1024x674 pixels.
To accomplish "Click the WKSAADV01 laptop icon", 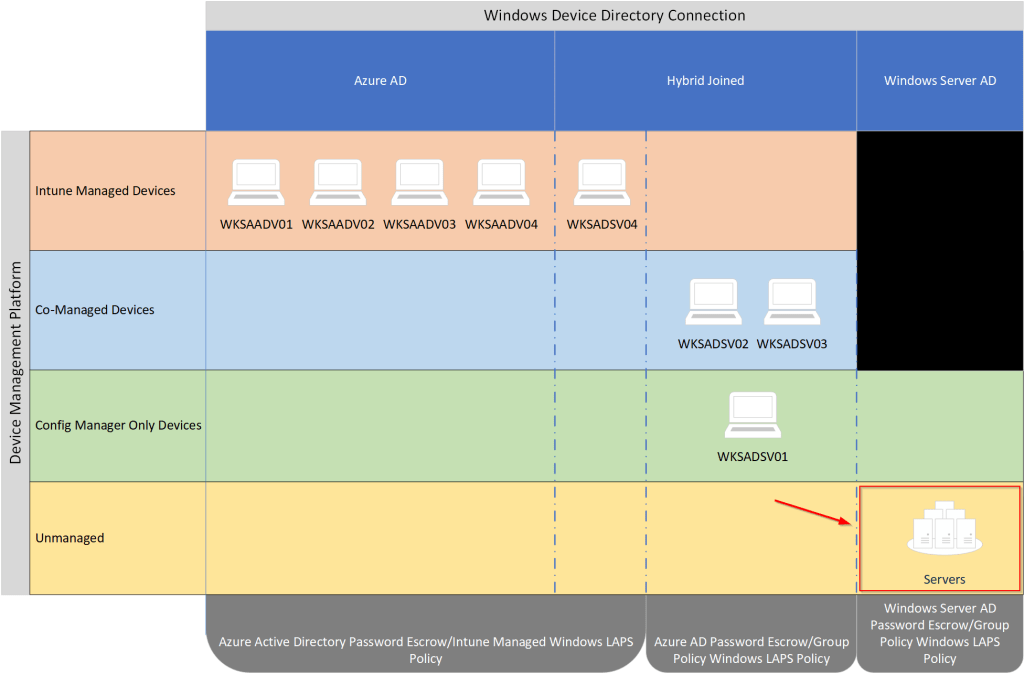I will click(256, 183).
